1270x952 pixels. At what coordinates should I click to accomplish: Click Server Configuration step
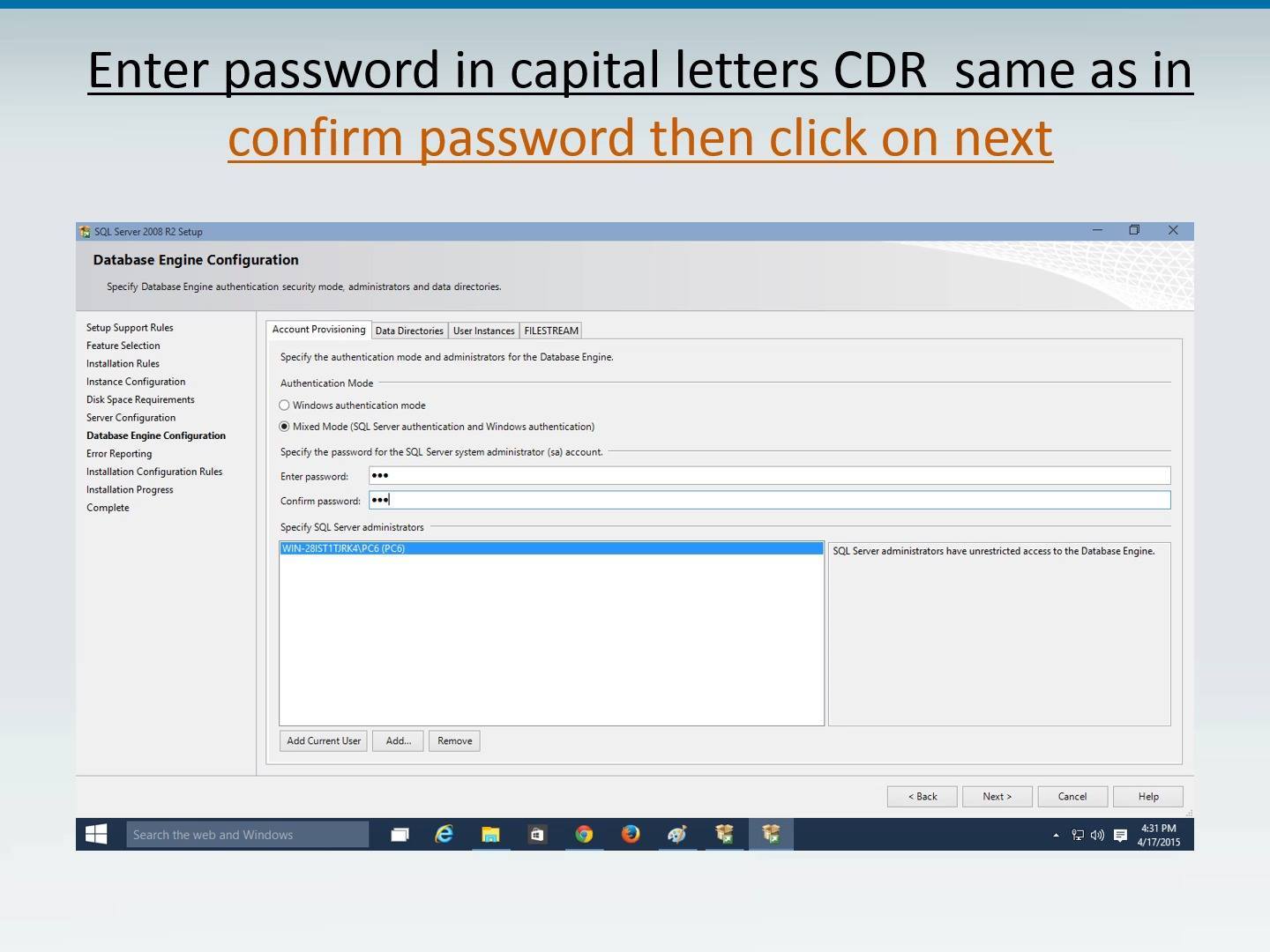(131, 418)
